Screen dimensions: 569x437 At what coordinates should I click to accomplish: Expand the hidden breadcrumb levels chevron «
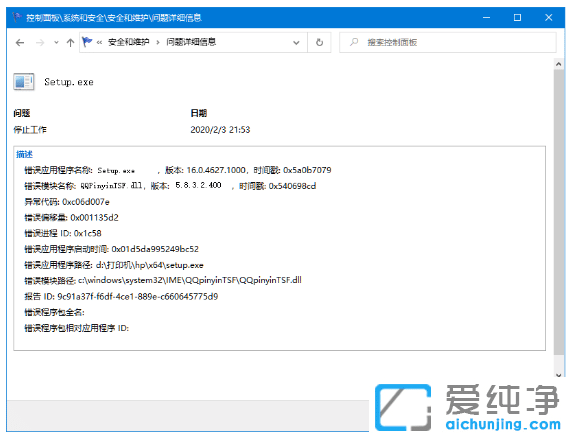[x=99, y=42]
